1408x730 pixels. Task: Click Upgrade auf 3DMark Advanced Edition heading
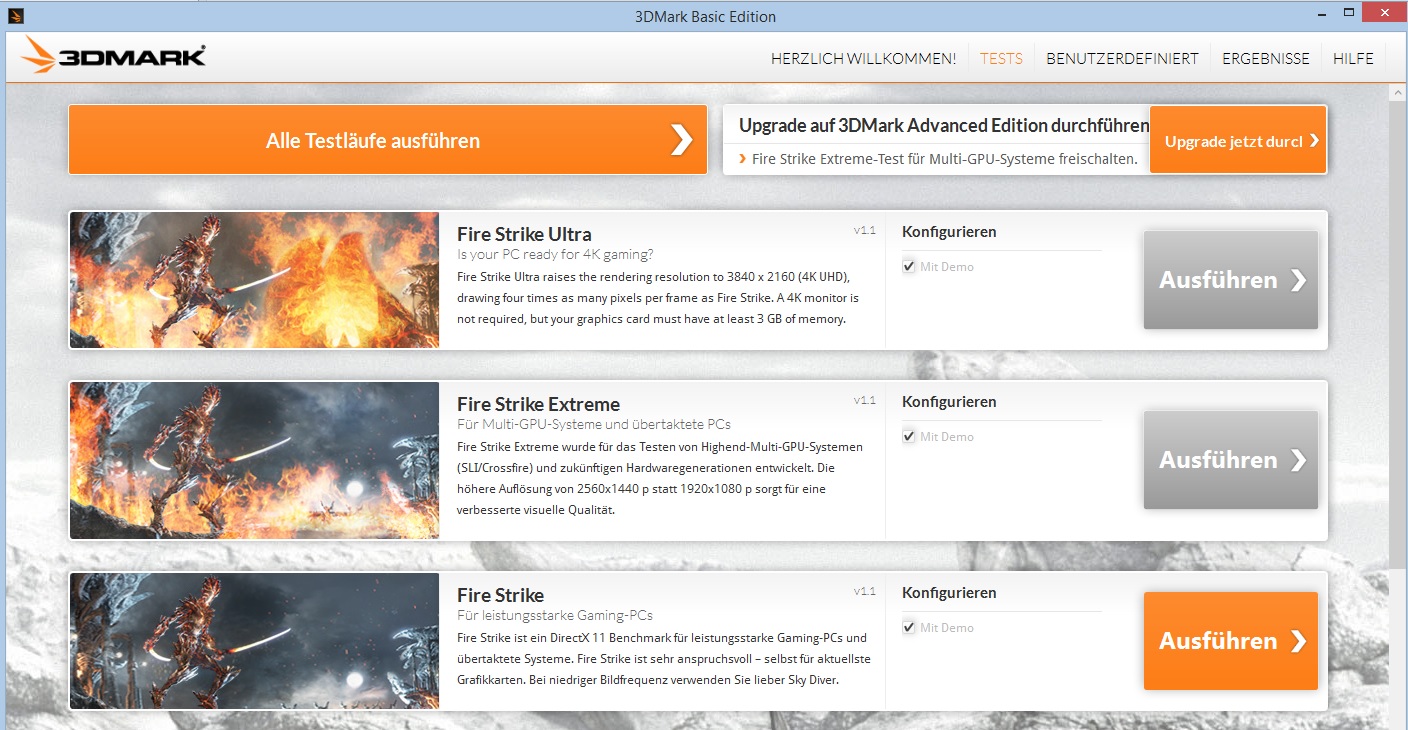[x=944, y=125]
